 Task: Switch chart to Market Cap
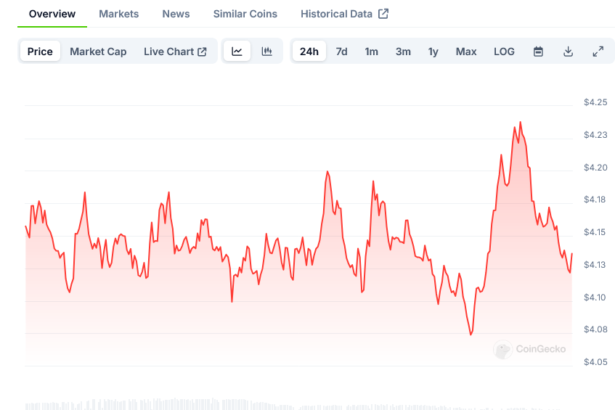click(x=98, y=51)
